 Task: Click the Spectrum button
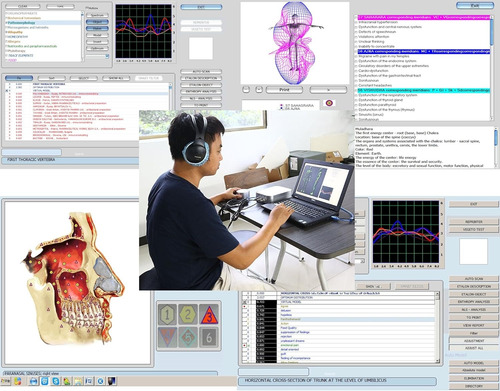[x=97, y=15]
